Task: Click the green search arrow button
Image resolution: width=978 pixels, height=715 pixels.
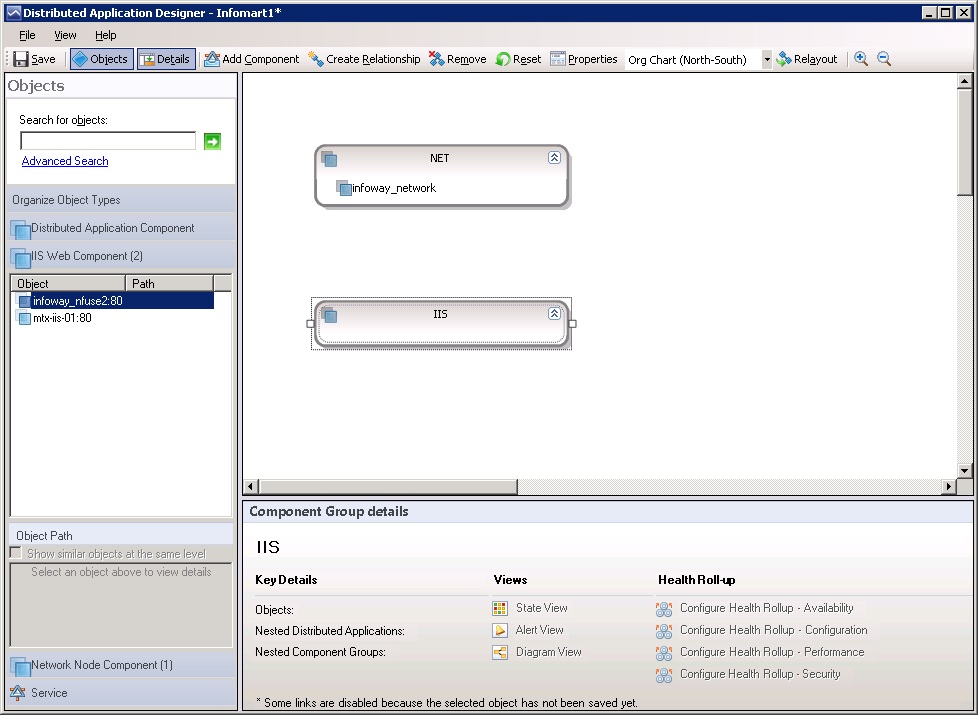Action: [212, 142]
